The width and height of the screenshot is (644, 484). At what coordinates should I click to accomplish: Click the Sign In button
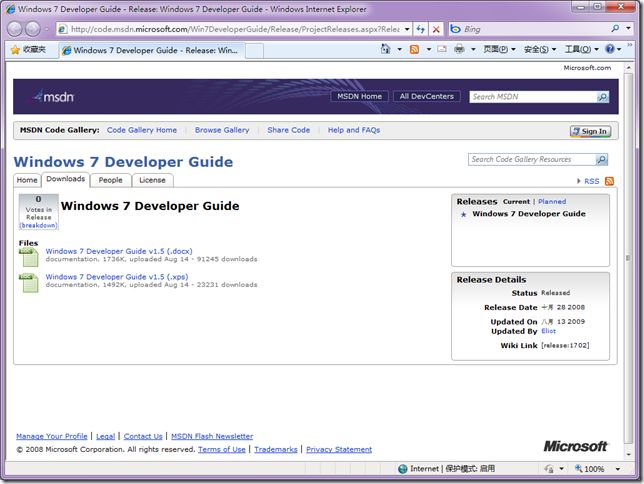[590, 131]
